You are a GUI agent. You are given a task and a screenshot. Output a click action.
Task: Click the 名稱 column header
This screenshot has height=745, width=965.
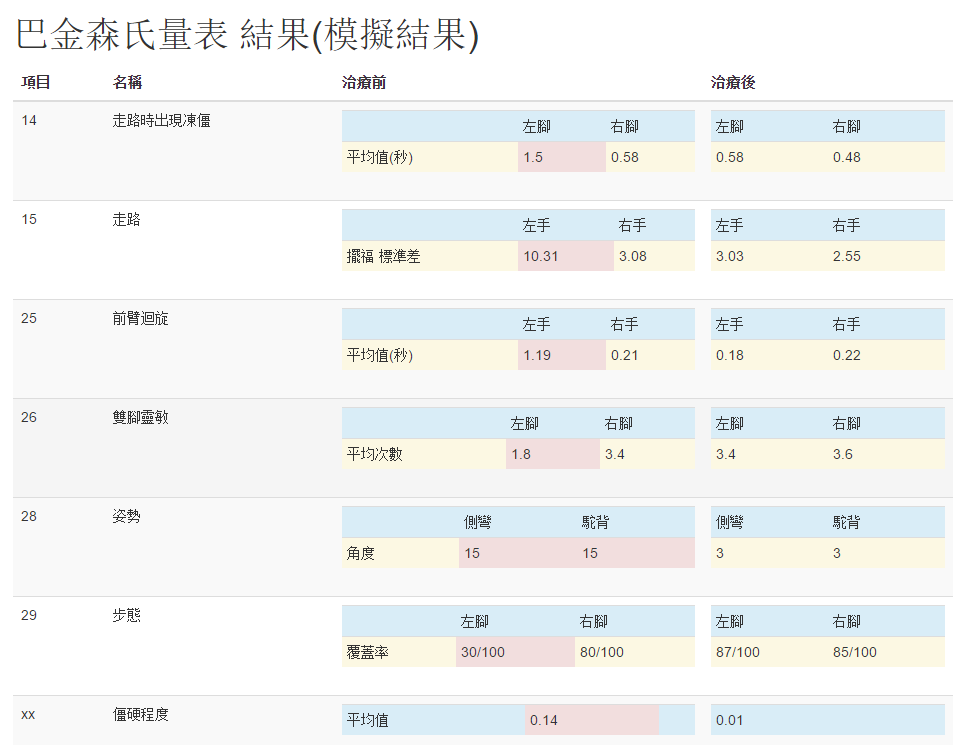pos(127,83)
